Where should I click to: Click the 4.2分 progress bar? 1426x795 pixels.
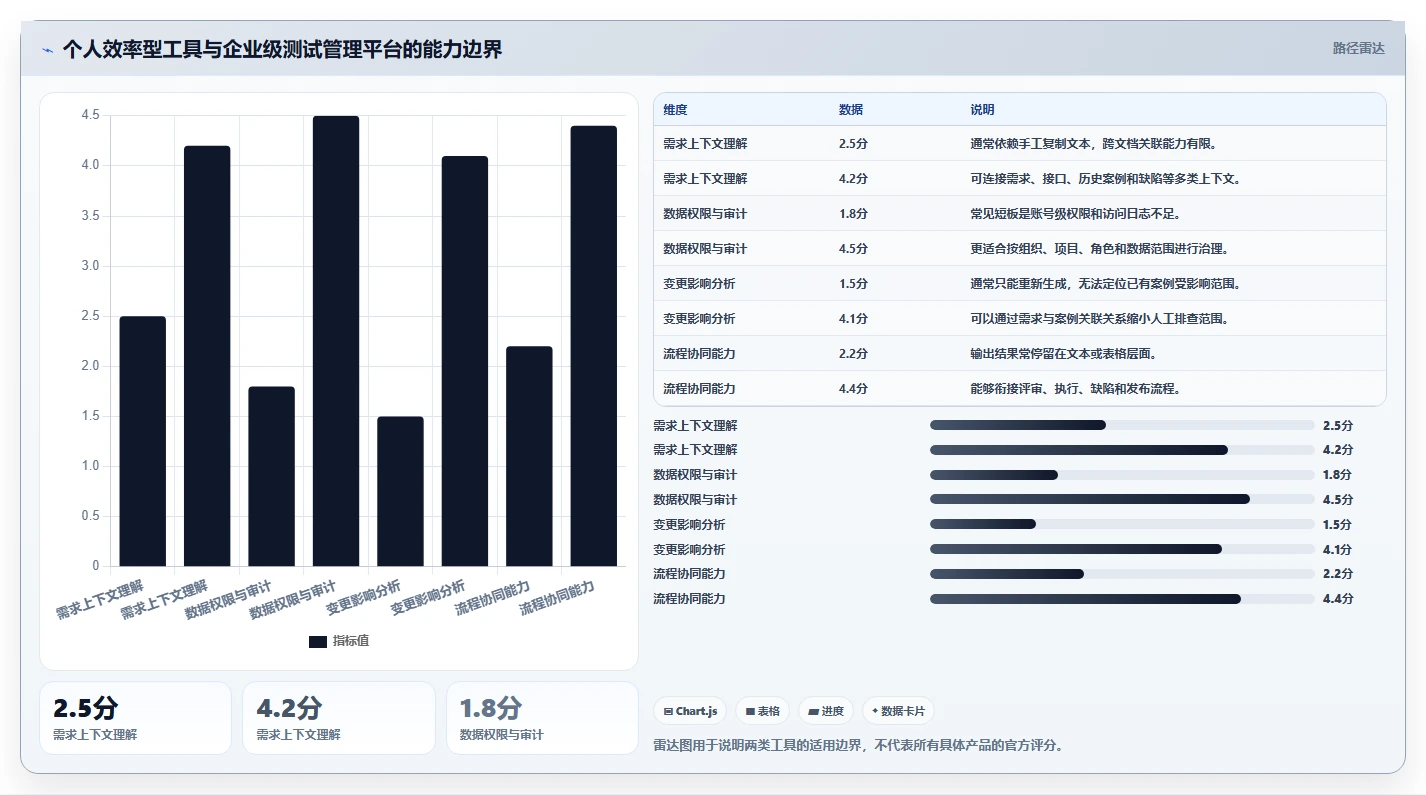pos(1122,450)
